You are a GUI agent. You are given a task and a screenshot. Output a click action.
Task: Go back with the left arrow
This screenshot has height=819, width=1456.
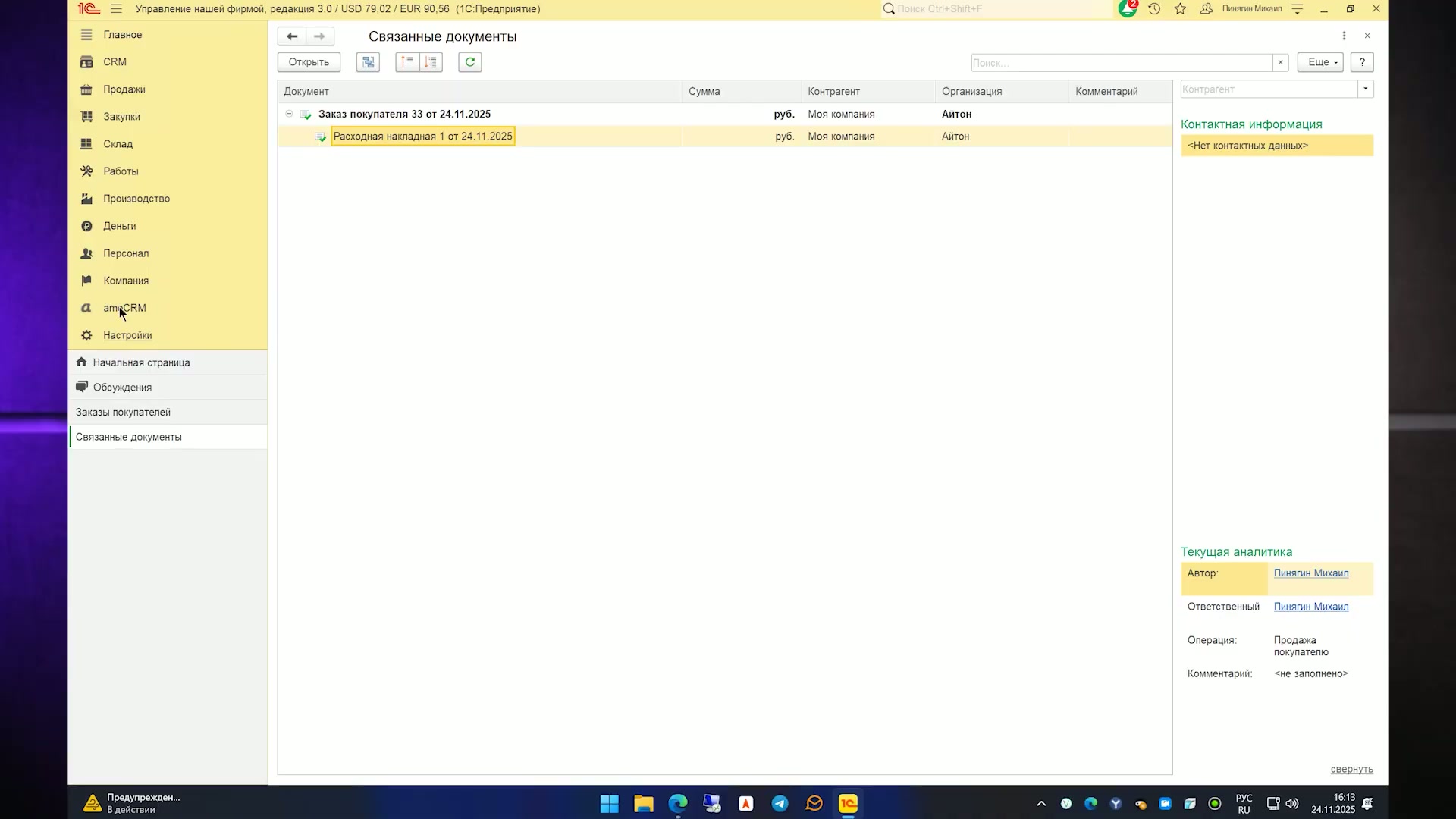tap(292, 36)
